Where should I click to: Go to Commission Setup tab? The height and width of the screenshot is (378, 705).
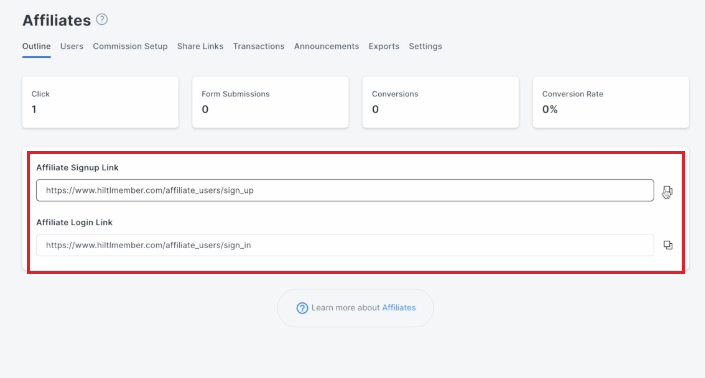click(x=130, y=46)
